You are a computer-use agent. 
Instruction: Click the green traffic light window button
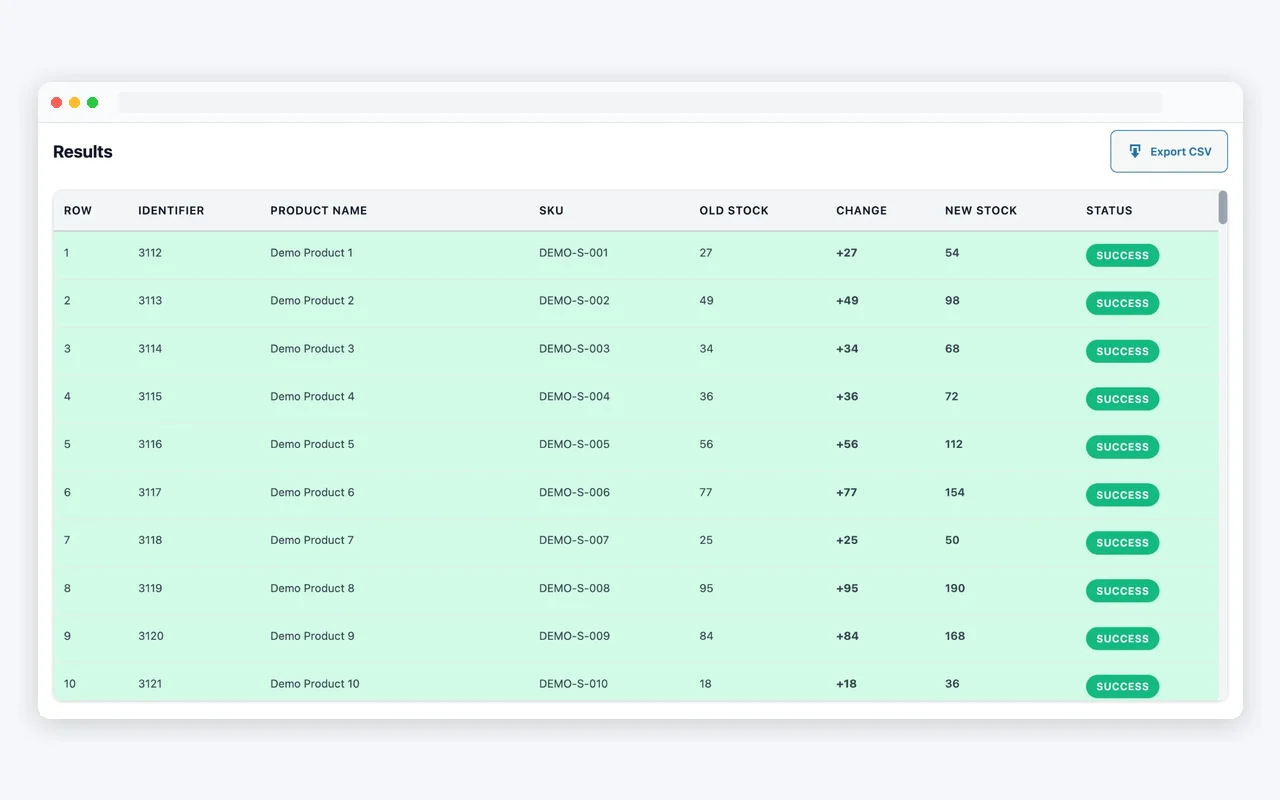(92, 102)
